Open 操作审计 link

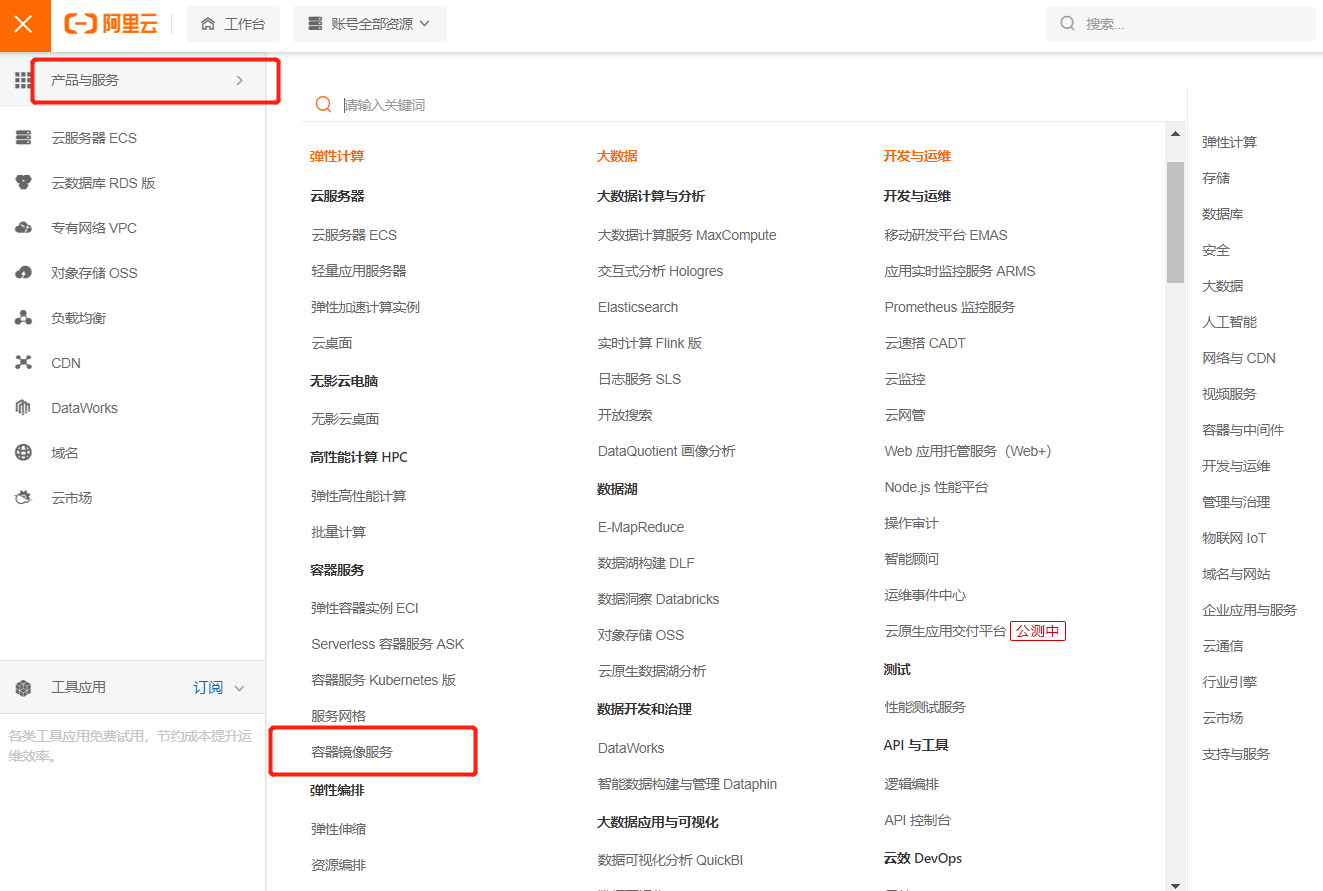pyautogui.click(x=911, y=523)
